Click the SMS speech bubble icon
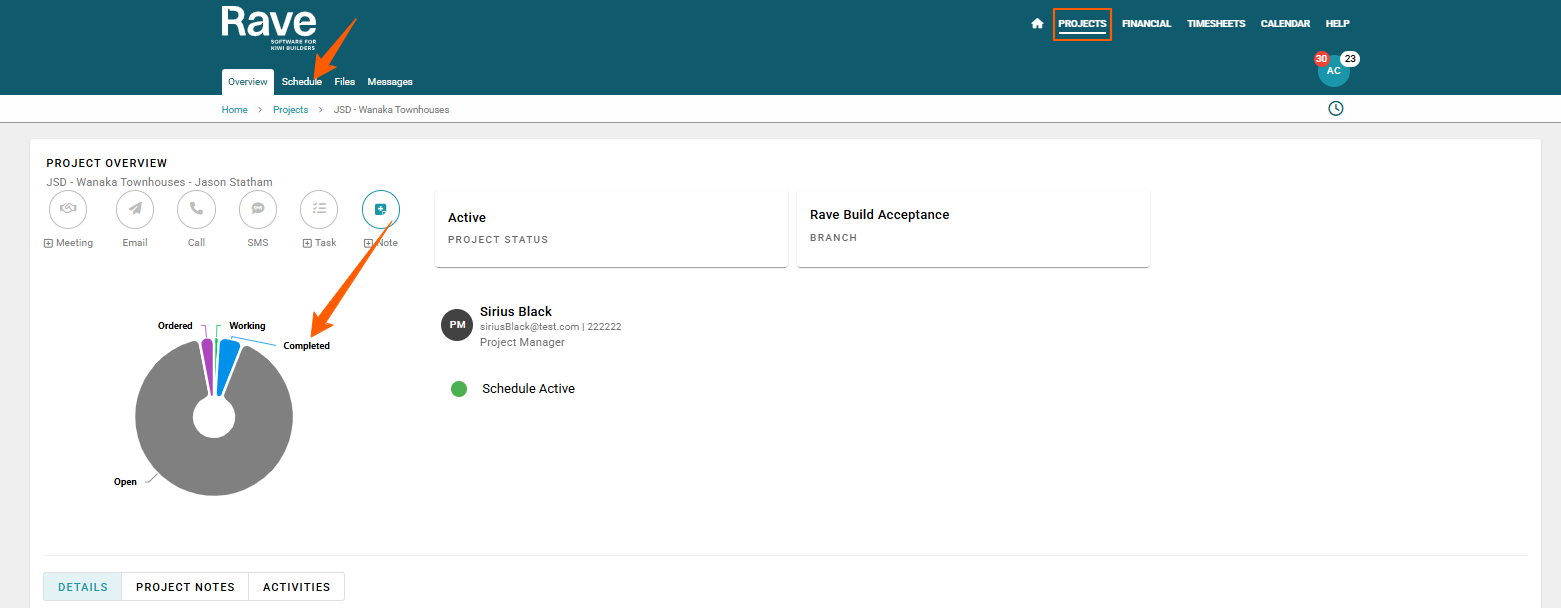Image resolution: width=1561 pixels, height=608 pixels. click(258, 209)
